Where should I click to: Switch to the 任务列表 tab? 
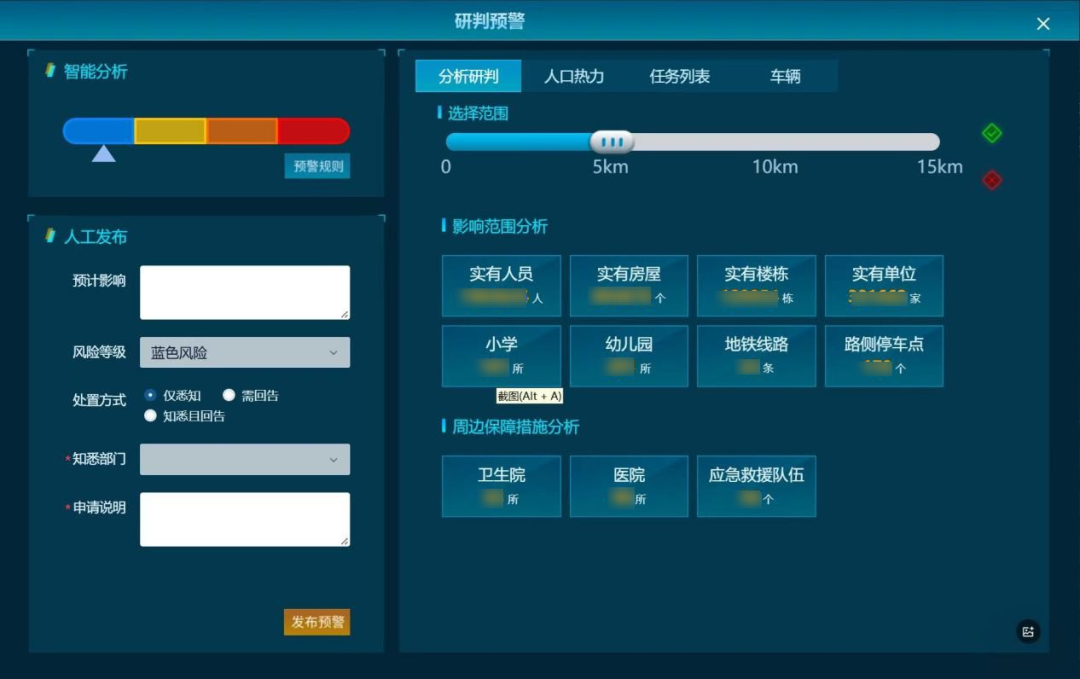pos(680,76)
